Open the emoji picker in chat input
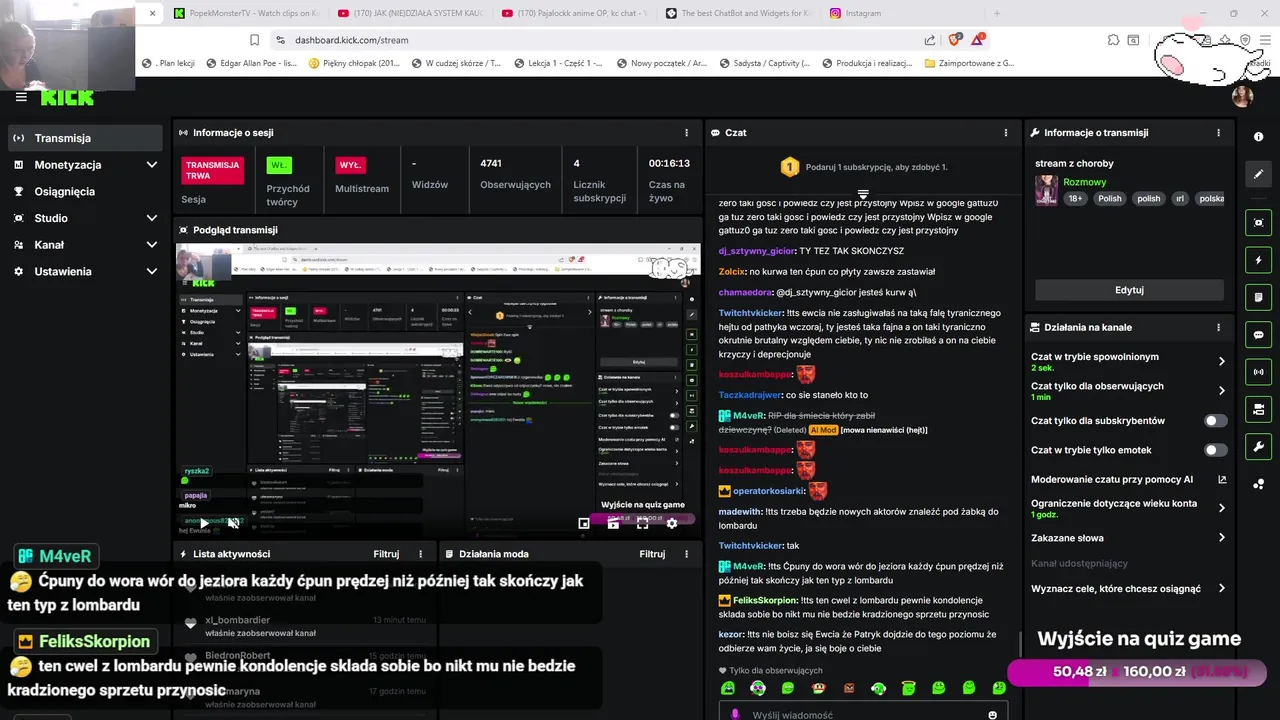The width and height of the screenshot is (1280, 720). coord(992,715)
